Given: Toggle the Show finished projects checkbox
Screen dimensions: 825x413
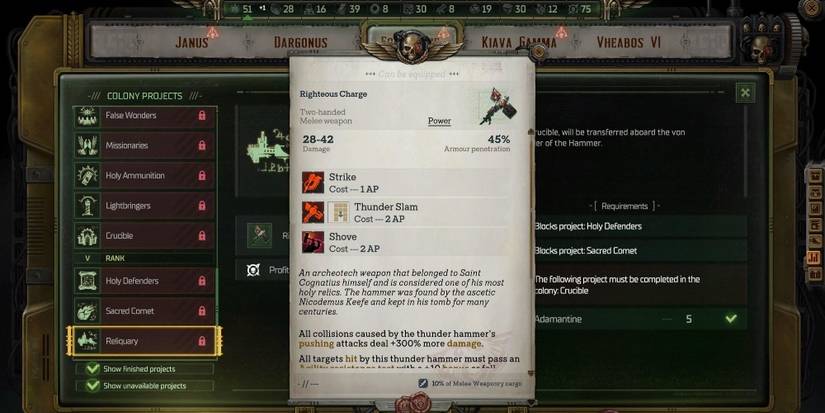Looking at the screenshot, I should point(93,369).
